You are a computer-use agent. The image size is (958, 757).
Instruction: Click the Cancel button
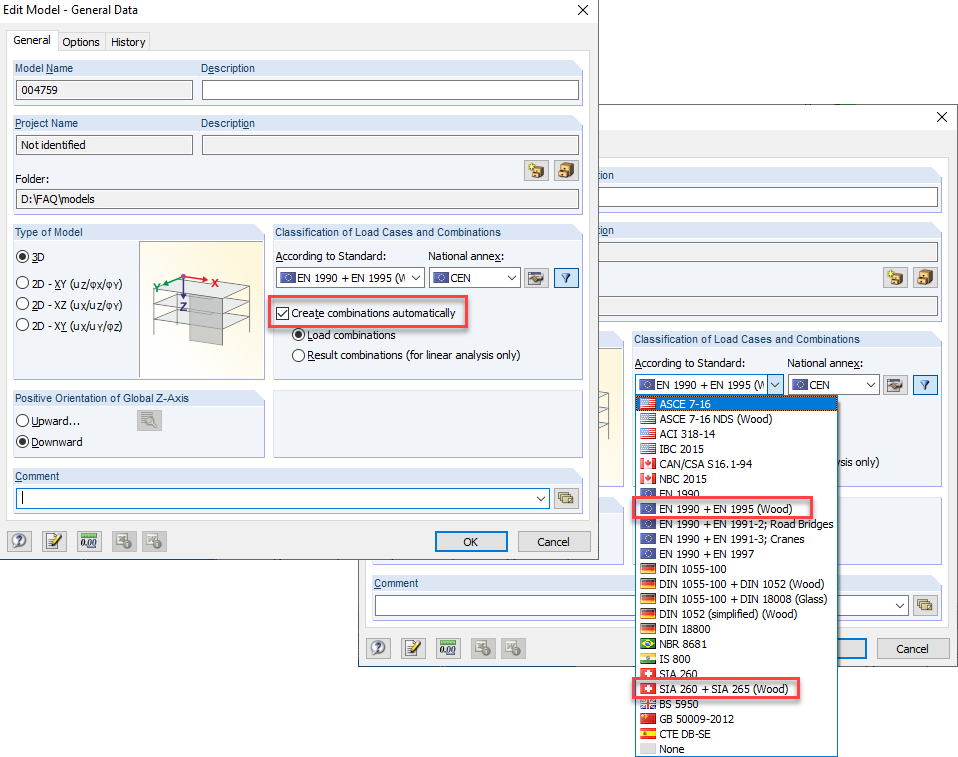(x=554, y=541)
